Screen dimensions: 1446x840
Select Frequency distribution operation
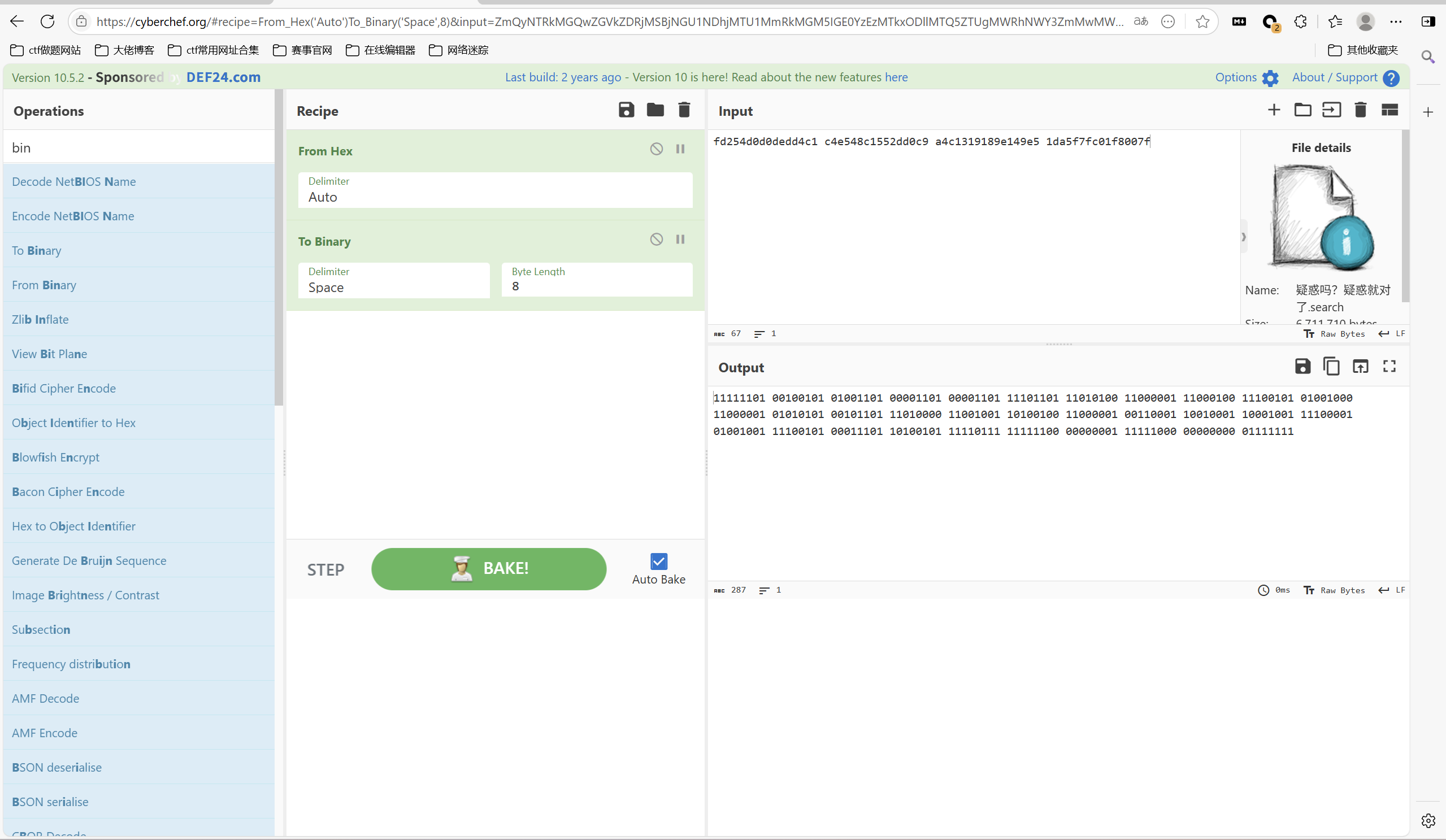coord(139,664)
